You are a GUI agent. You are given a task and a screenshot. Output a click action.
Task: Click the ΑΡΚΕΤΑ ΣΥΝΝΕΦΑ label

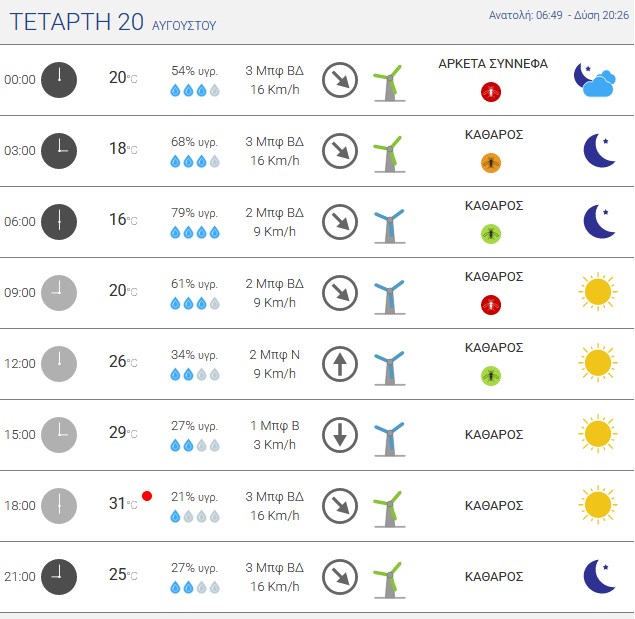493,64
